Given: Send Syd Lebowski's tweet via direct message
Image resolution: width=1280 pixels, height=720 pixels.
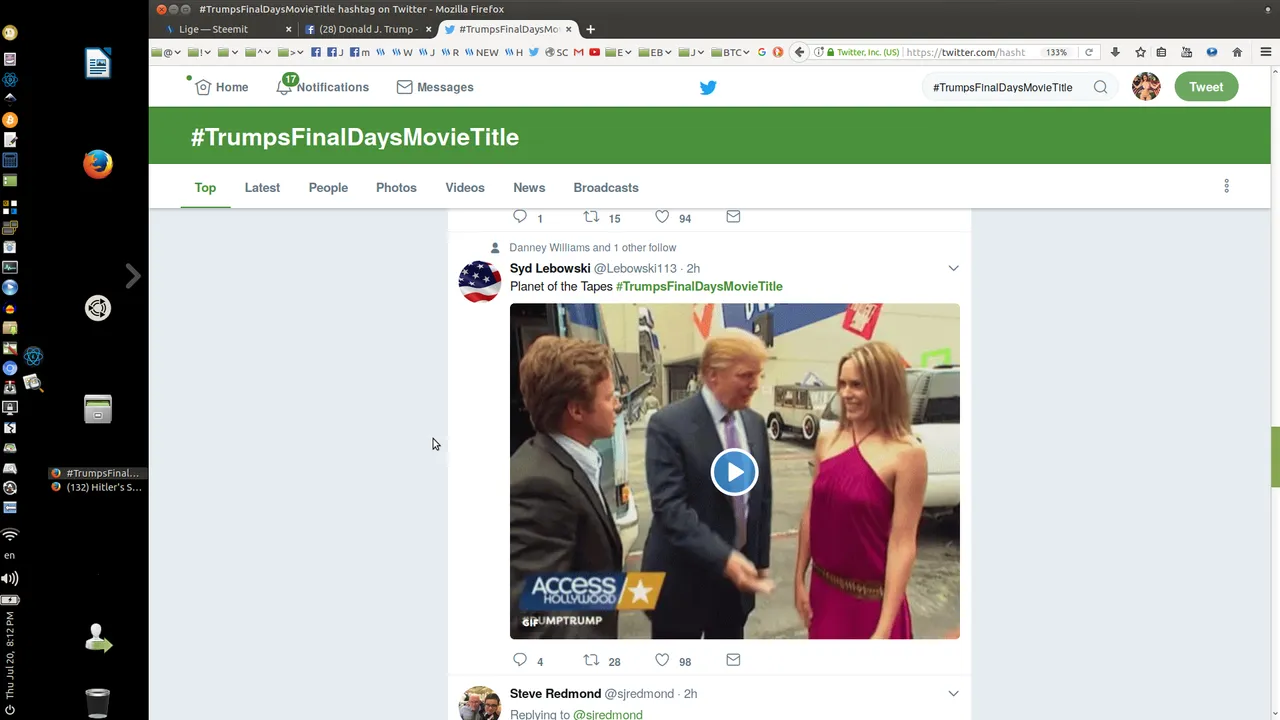Looking at the screenshot, I should tap(733, 660).
